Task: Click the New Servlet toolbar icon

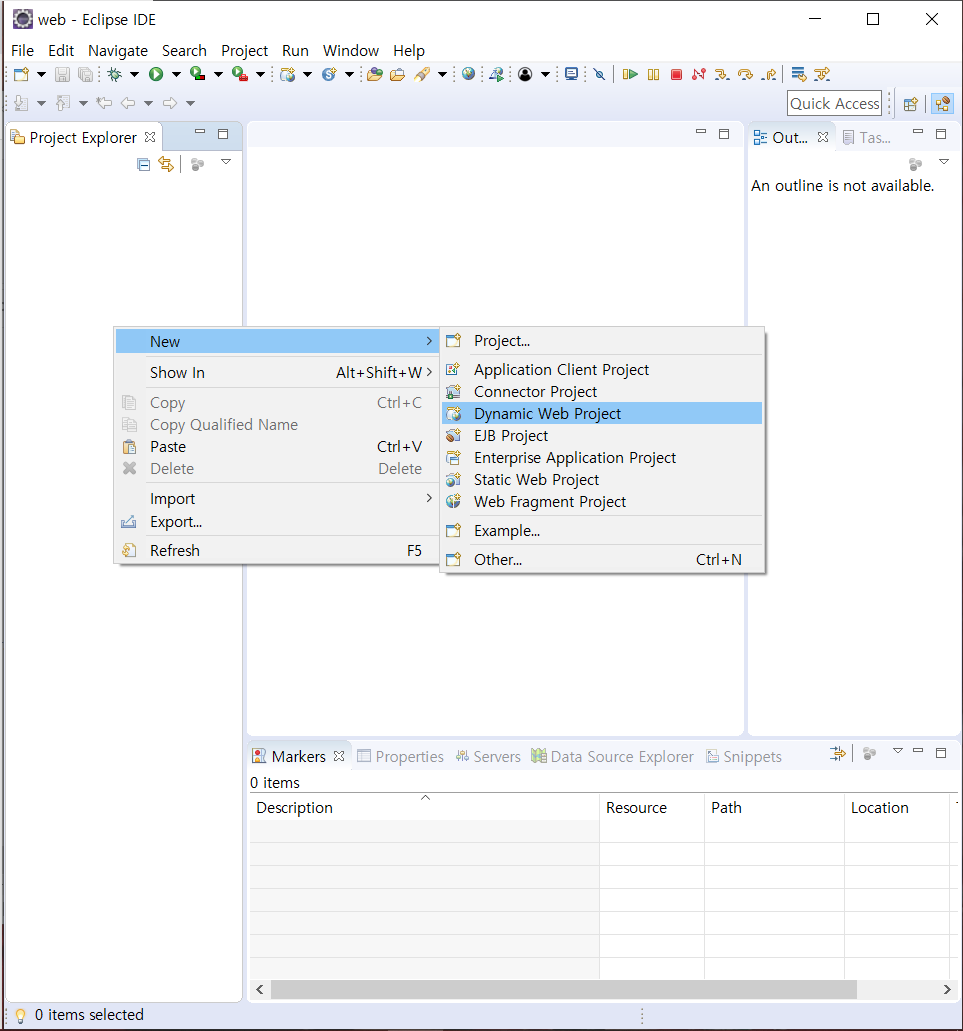Action: click(329, 74)
